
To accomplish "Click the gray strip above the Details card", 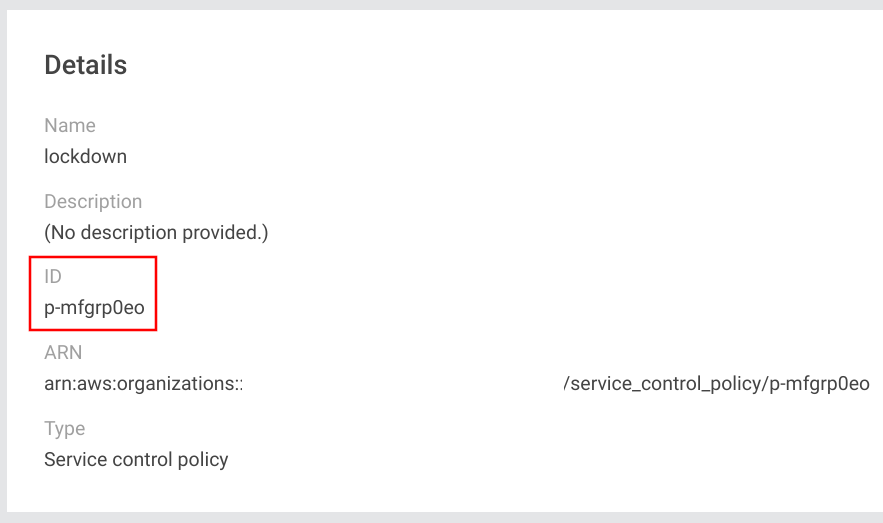I will (440, 5).
